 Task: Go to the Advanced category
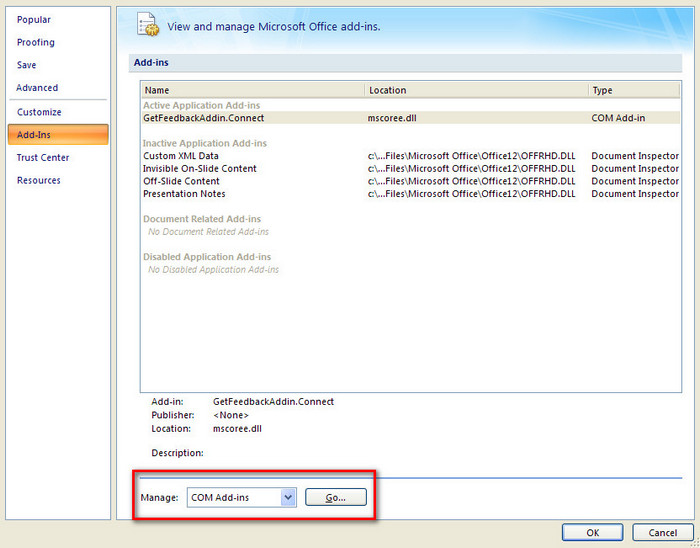click(37, 88)
